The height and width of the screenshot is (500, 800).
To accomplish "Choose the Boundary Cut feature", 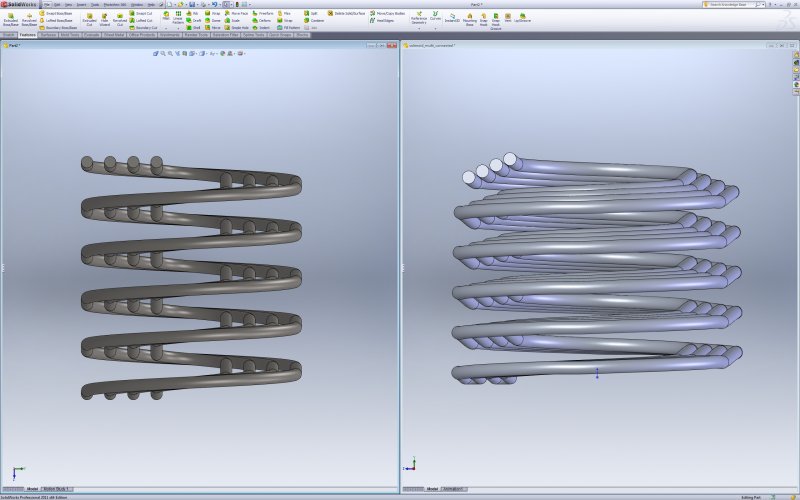I will pos(143,28).
